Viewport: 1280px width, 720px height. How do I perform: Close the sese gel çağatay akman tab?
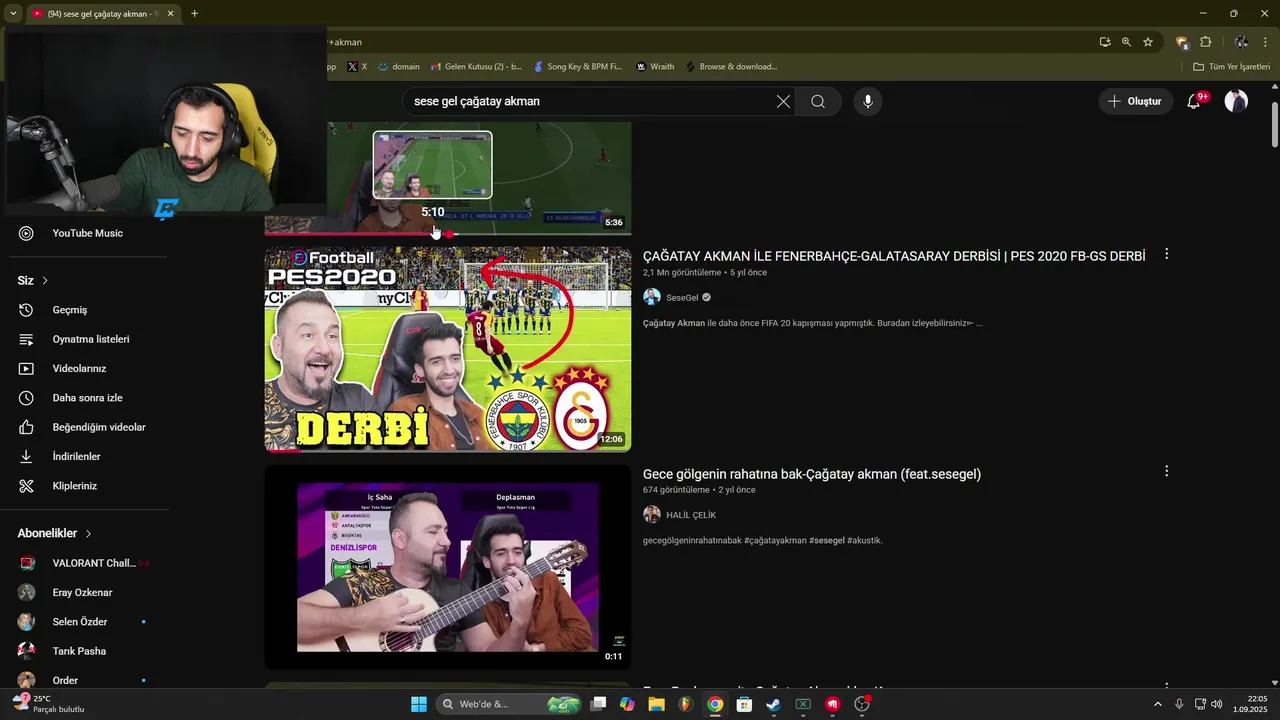point(170,14)
